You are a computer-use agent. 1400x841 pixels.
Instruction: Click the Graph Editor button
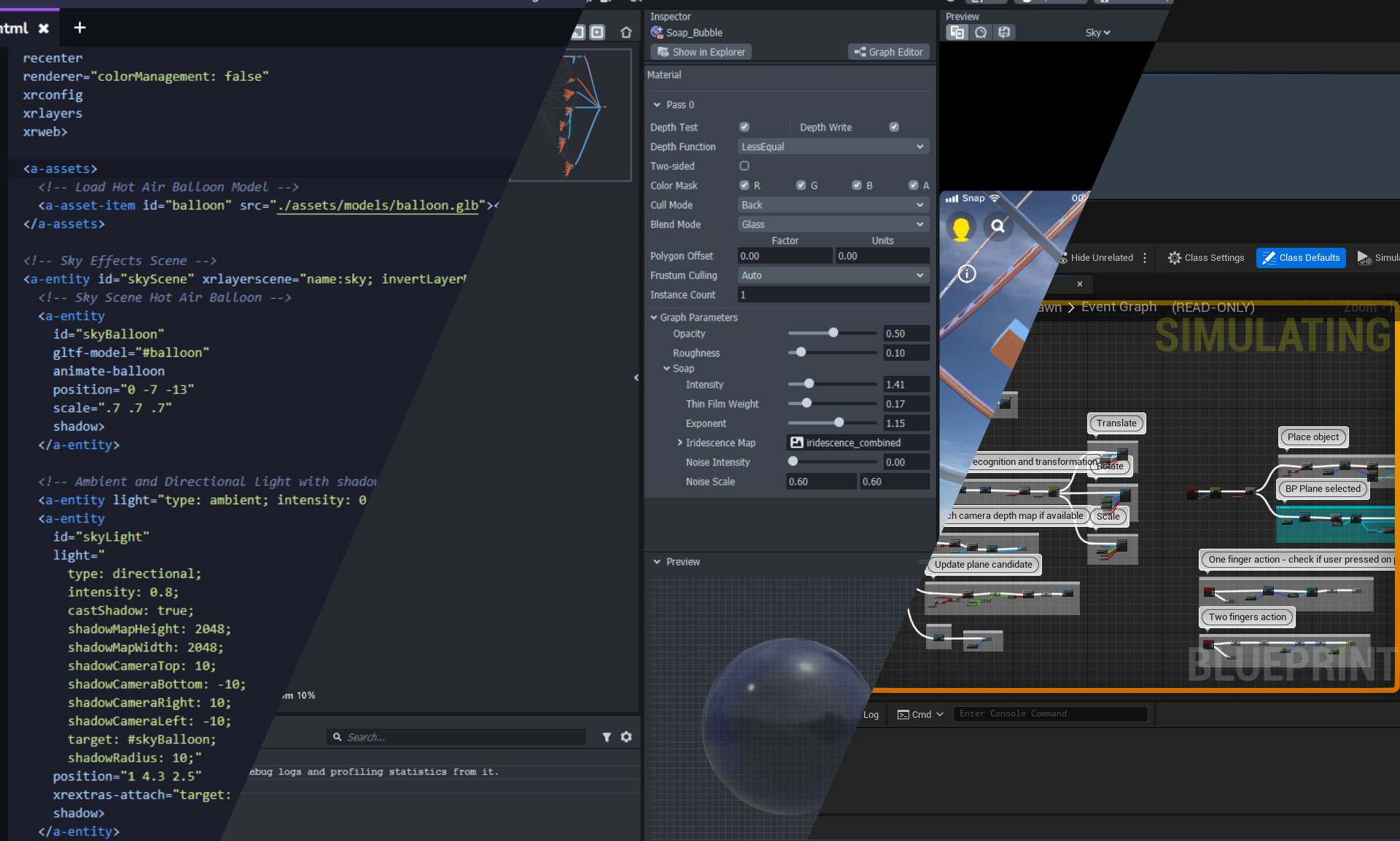point(888,52)
